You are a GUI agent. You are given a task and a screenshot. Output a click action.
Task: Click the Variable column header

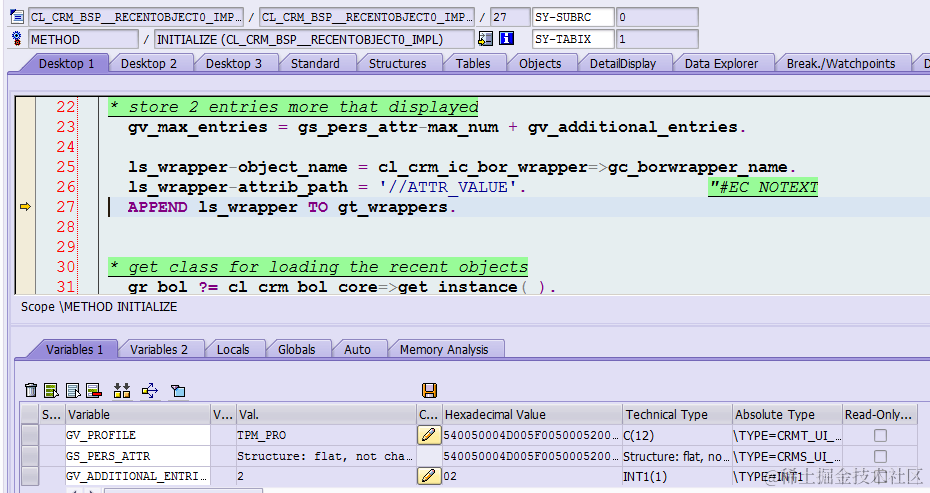coord(138,415)
